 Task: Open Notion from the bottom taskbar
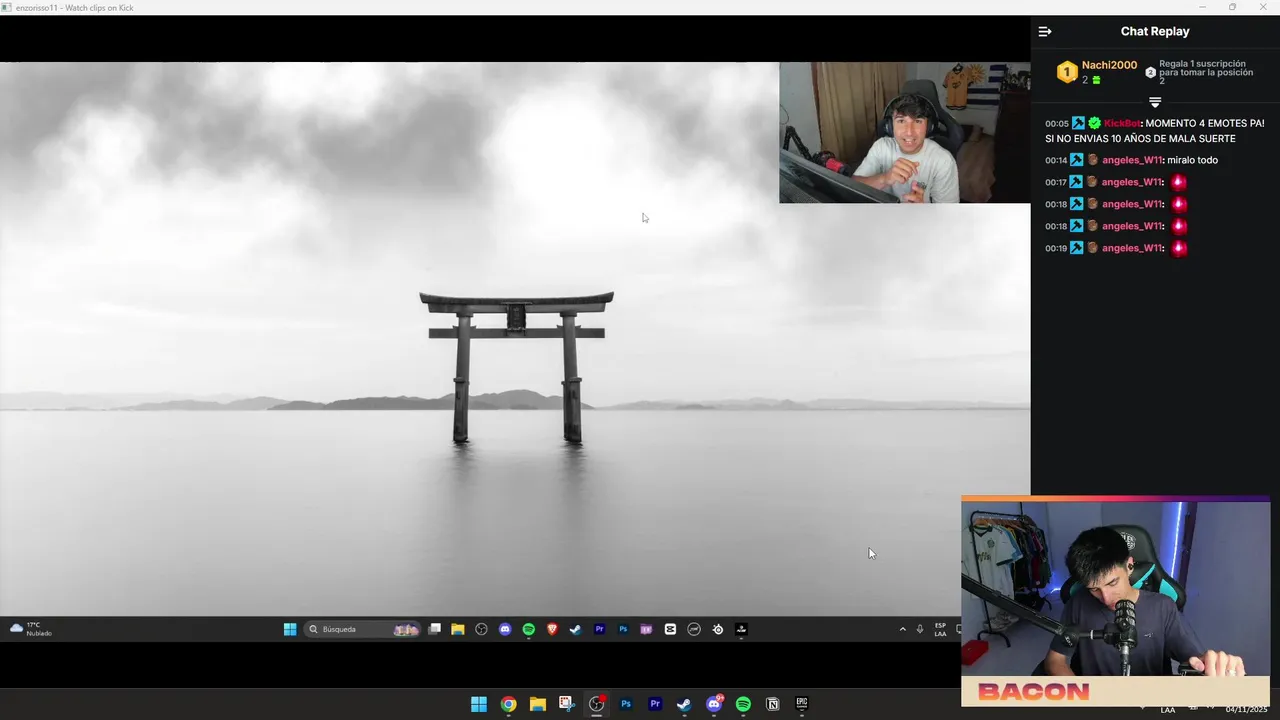(x=772, y=704)
